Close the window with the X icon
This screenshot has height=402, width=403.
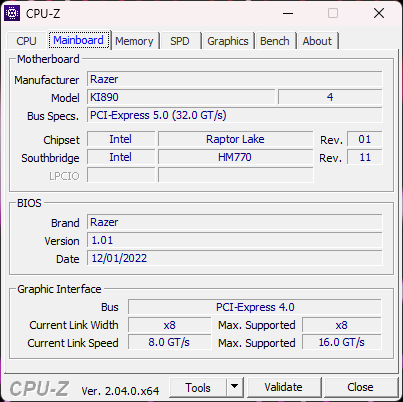click(x=379, y=13)
